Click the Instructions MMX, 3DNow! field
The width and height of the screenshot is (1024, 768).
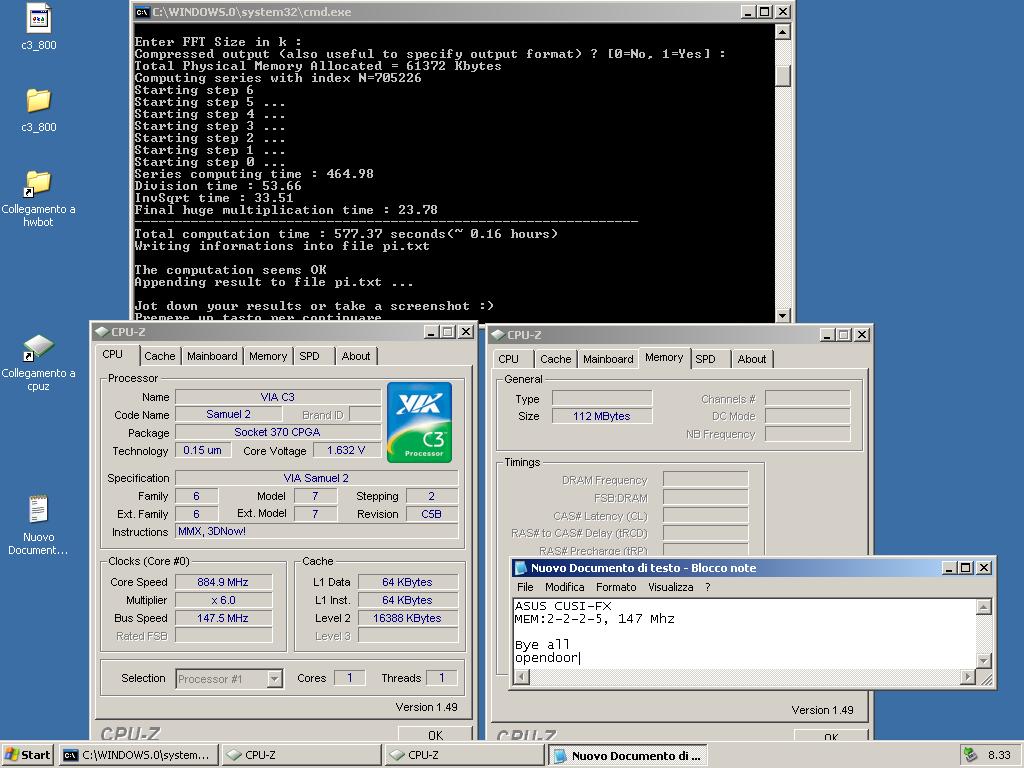[x=317, y=532]
